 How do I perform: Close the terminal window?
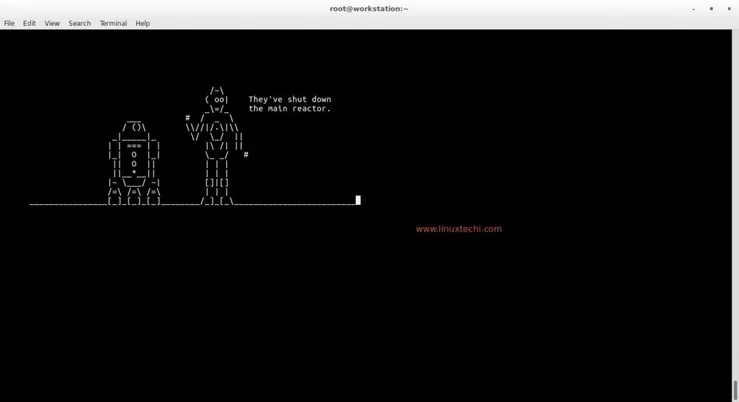pyautogui.click(x=729, y=8)
